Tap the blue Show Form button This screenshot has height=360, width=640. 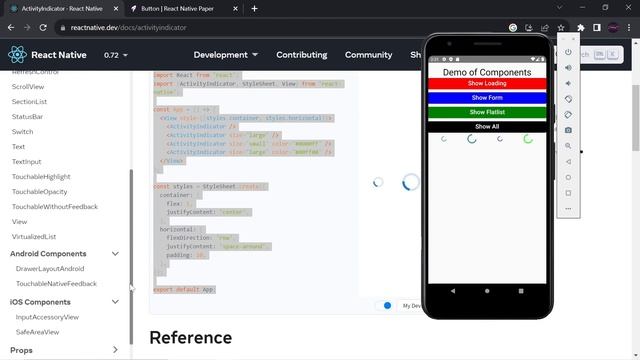tap(487, 98)
